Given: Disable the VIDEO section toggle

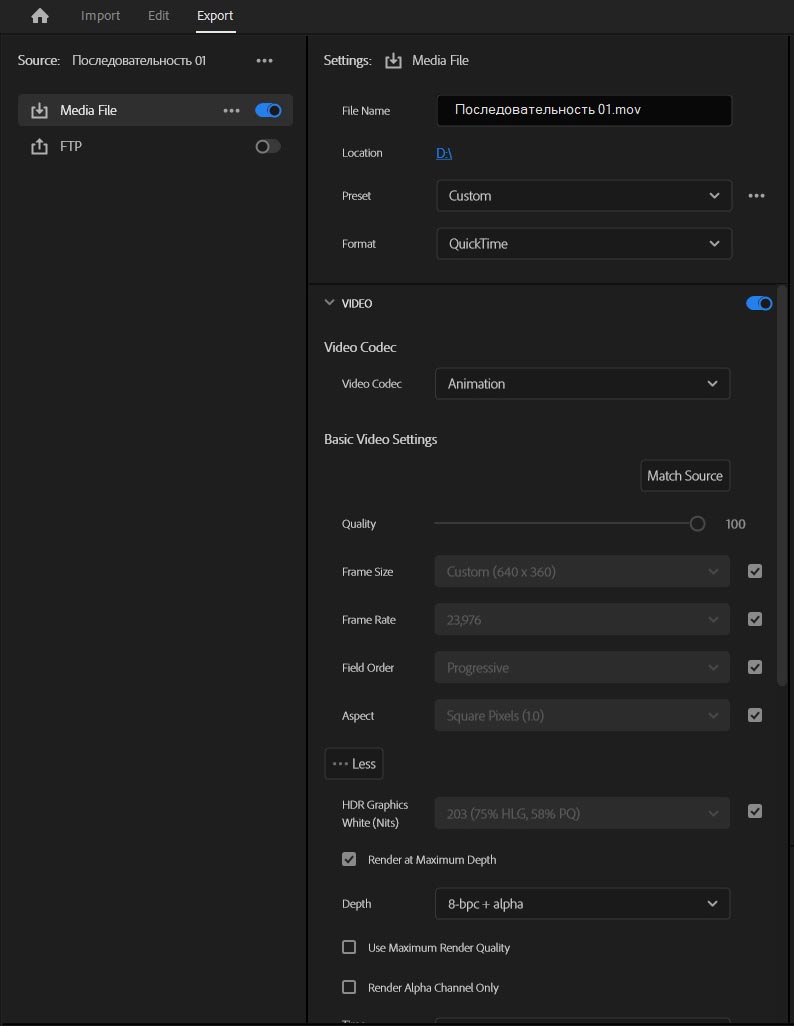Looking at the screenshot, I should point(759,303).
